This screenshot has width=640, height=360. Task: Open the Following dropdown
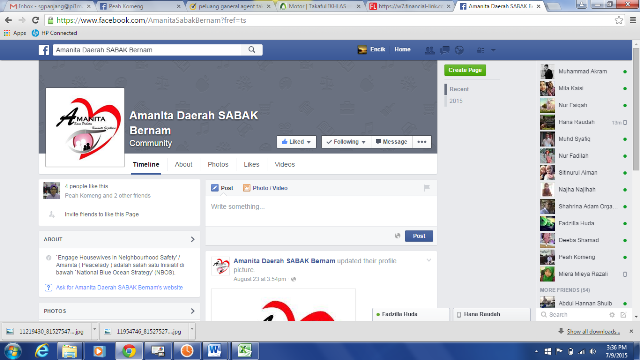pyautogui.click(x=346, y=142)
